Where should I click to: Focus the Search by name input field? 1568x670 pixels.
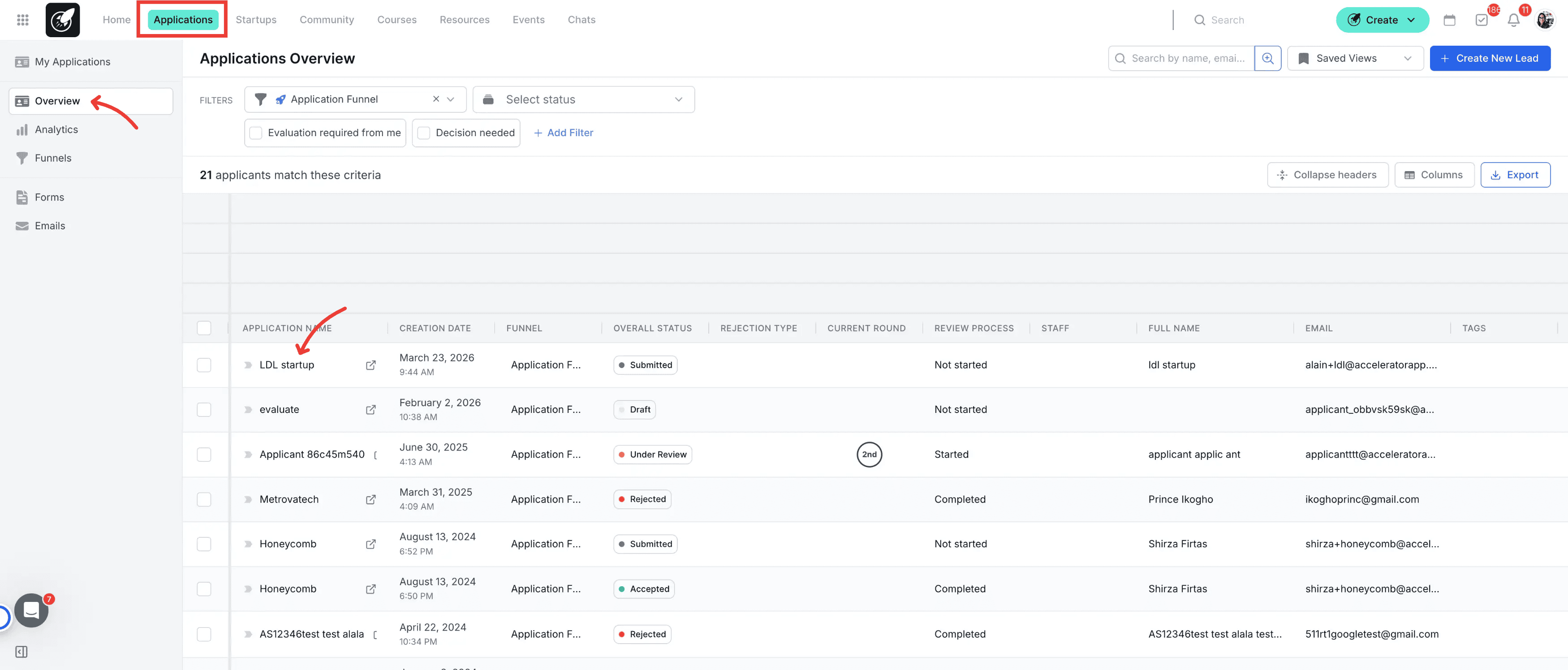point(1187,58)
